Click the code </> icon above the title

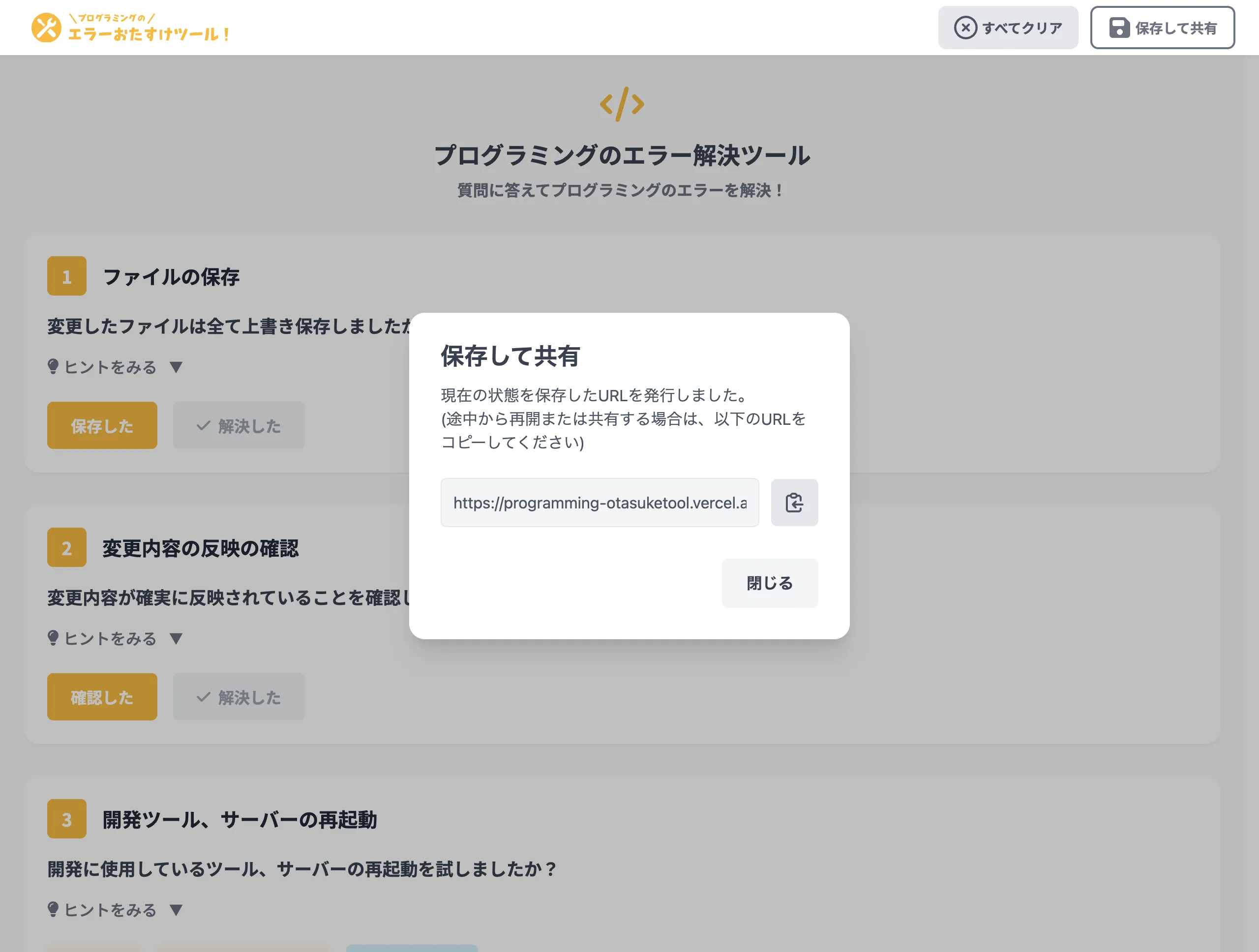(x=623, y=105)
